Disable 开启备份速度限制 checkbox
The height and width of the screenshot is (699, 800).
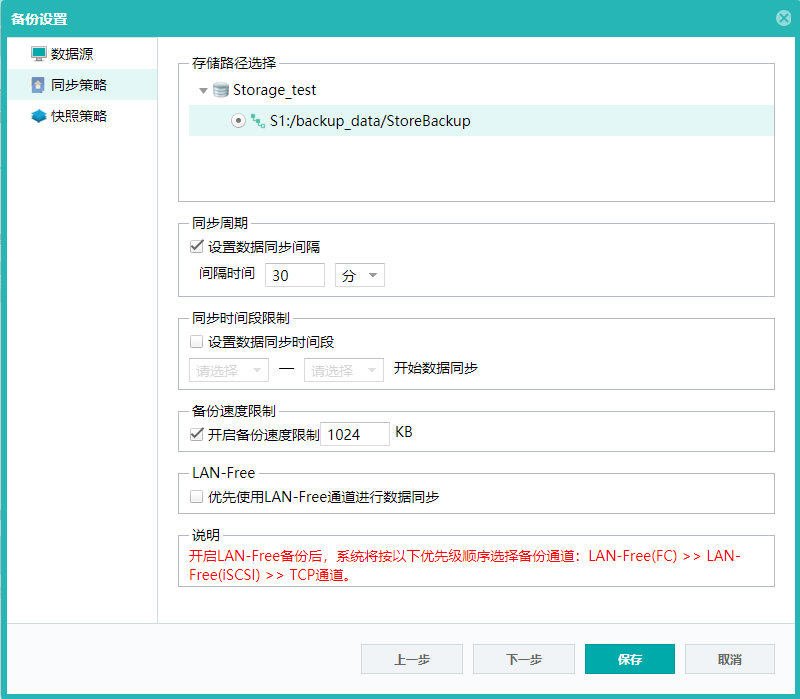pyautogui.click(x=194, y=434)
